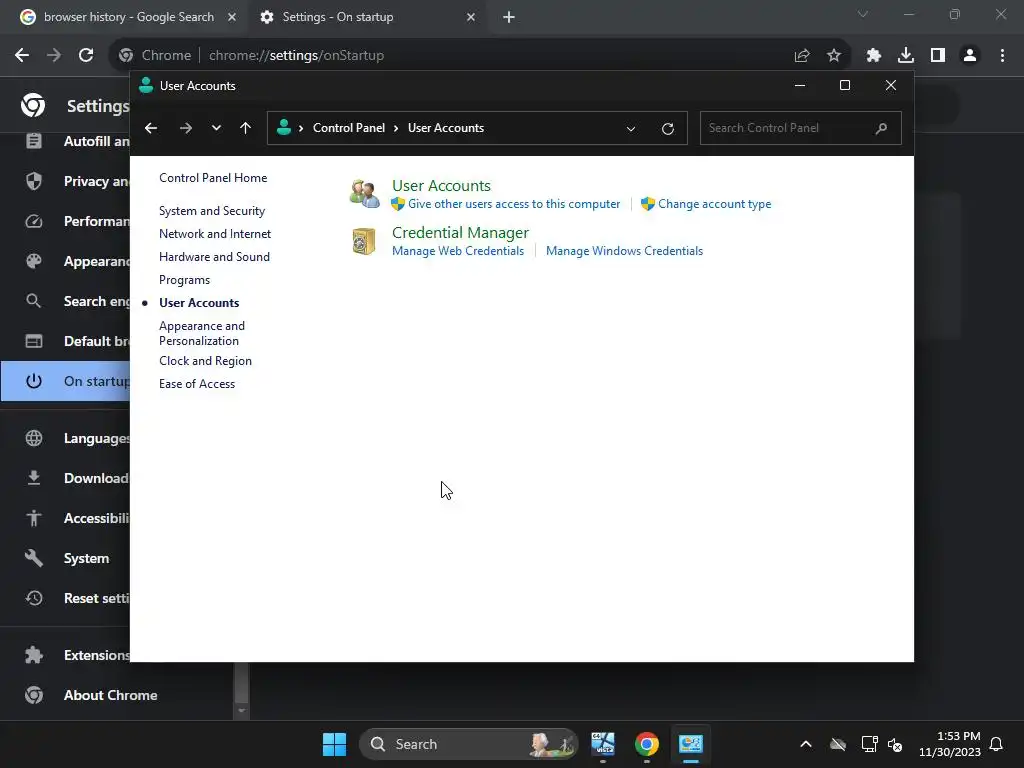The height and width of the screenshot is (768, 1024).
Task: Open the taskbar clock showing 1:53 PM
Action: [x=950, y=744]
